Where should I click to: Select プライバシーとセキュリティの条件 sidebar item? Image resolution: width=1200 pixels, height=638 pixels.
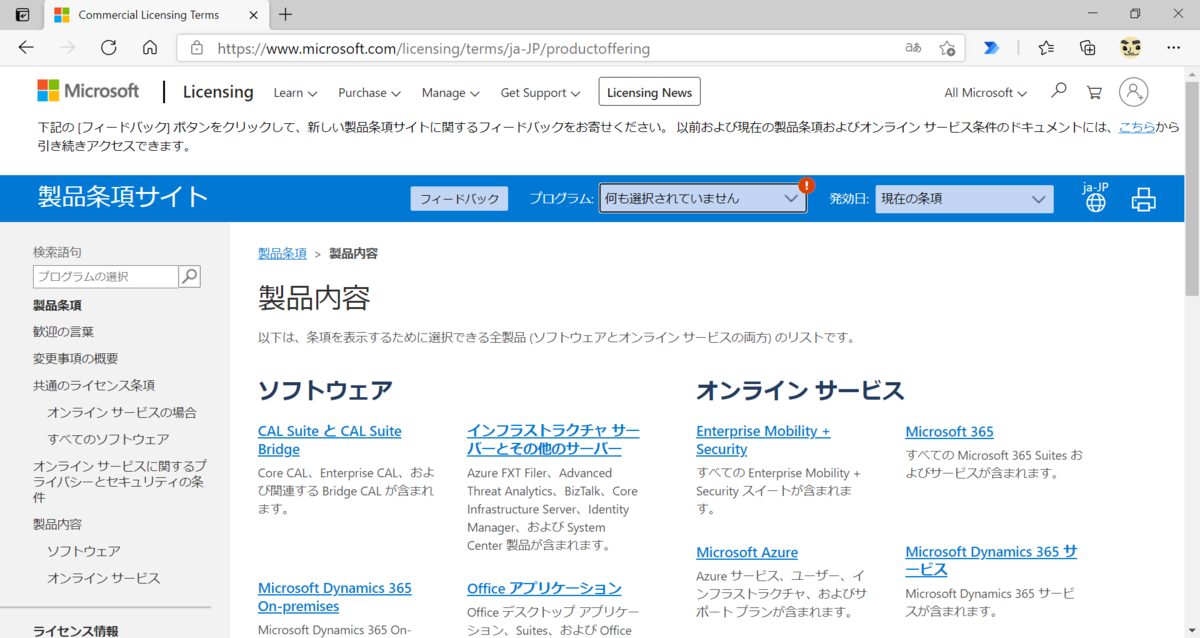point(120,481)
